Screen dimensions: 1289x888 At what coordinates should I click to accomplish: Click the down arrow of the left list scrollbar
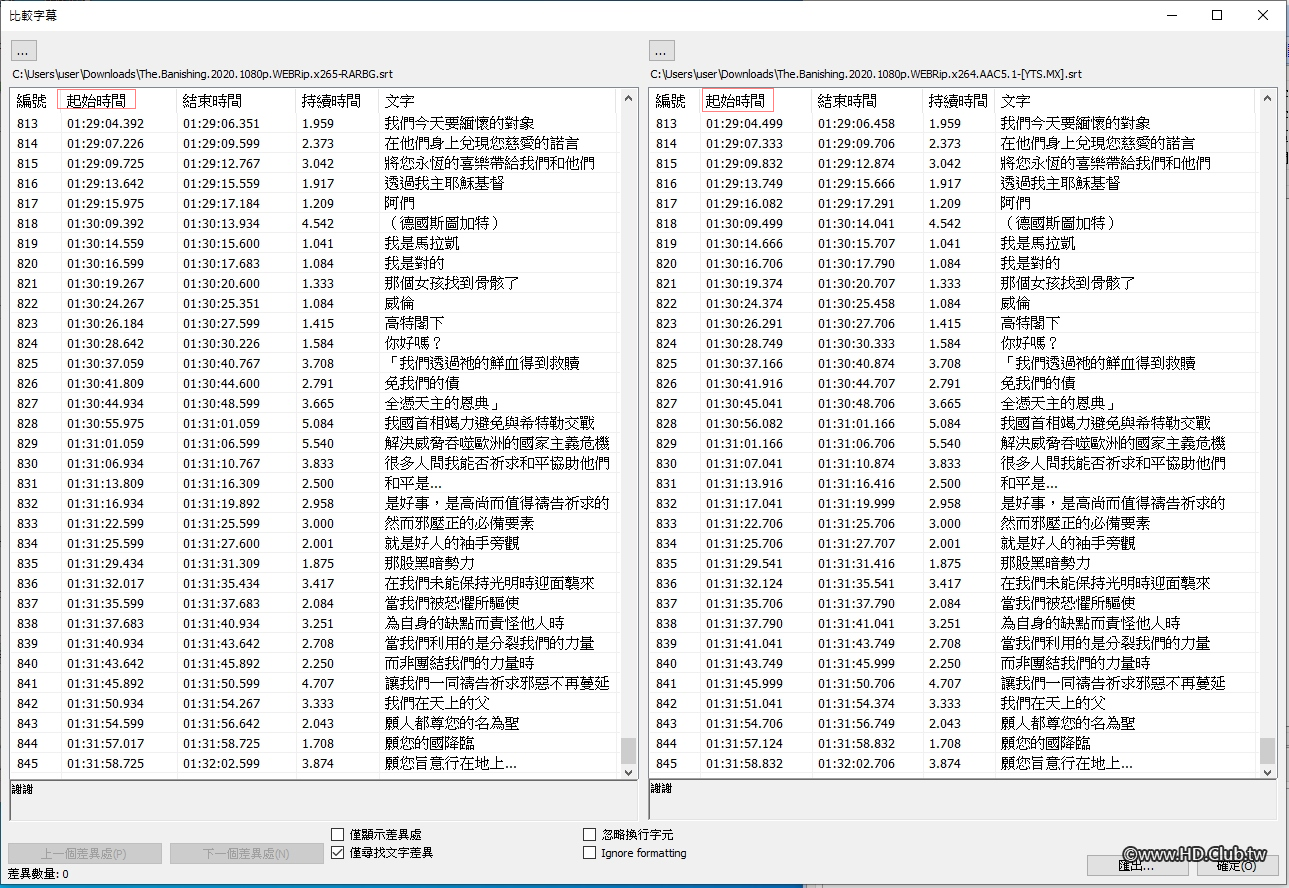(x=629, y=772)
